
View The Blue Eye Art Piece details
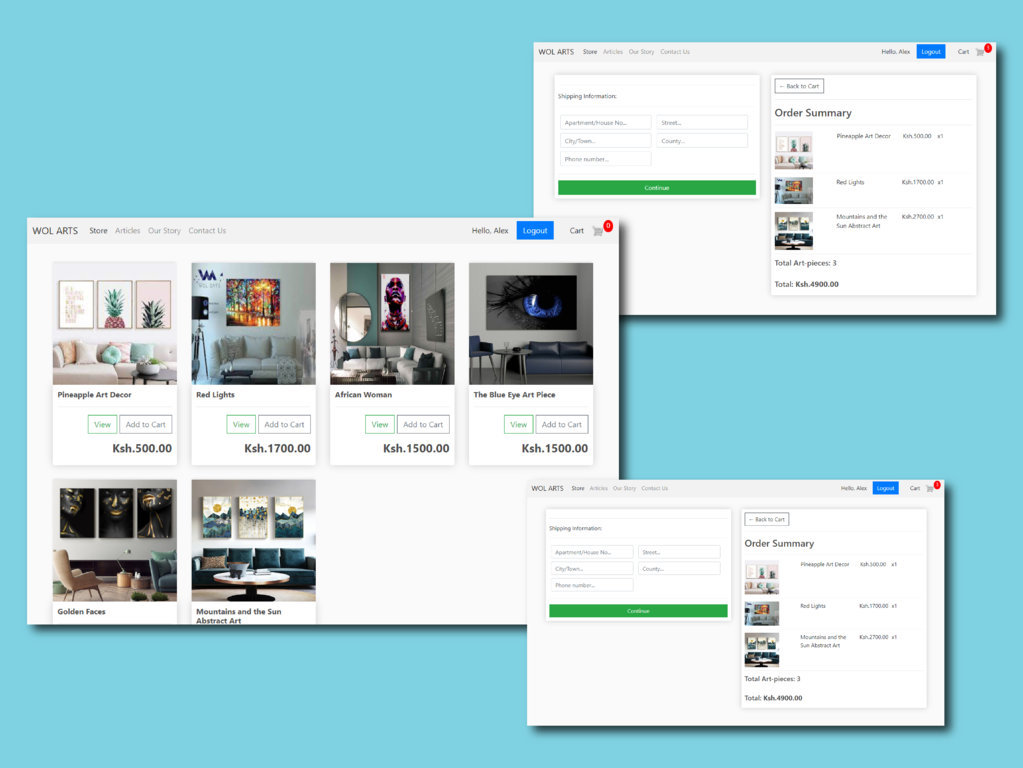[518, 424]
